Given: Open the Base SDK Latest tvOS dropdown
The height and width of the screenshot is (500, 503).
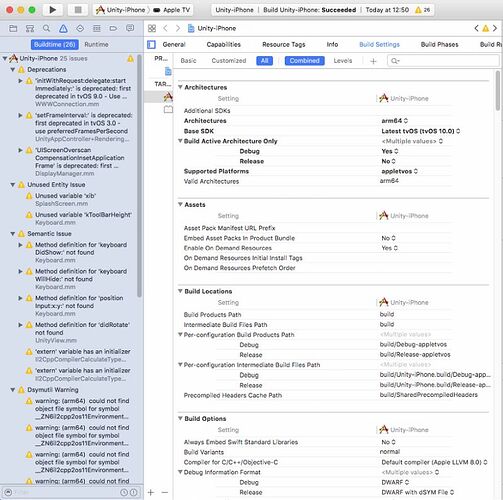Looking at the screenshot, I should [421, 131].
